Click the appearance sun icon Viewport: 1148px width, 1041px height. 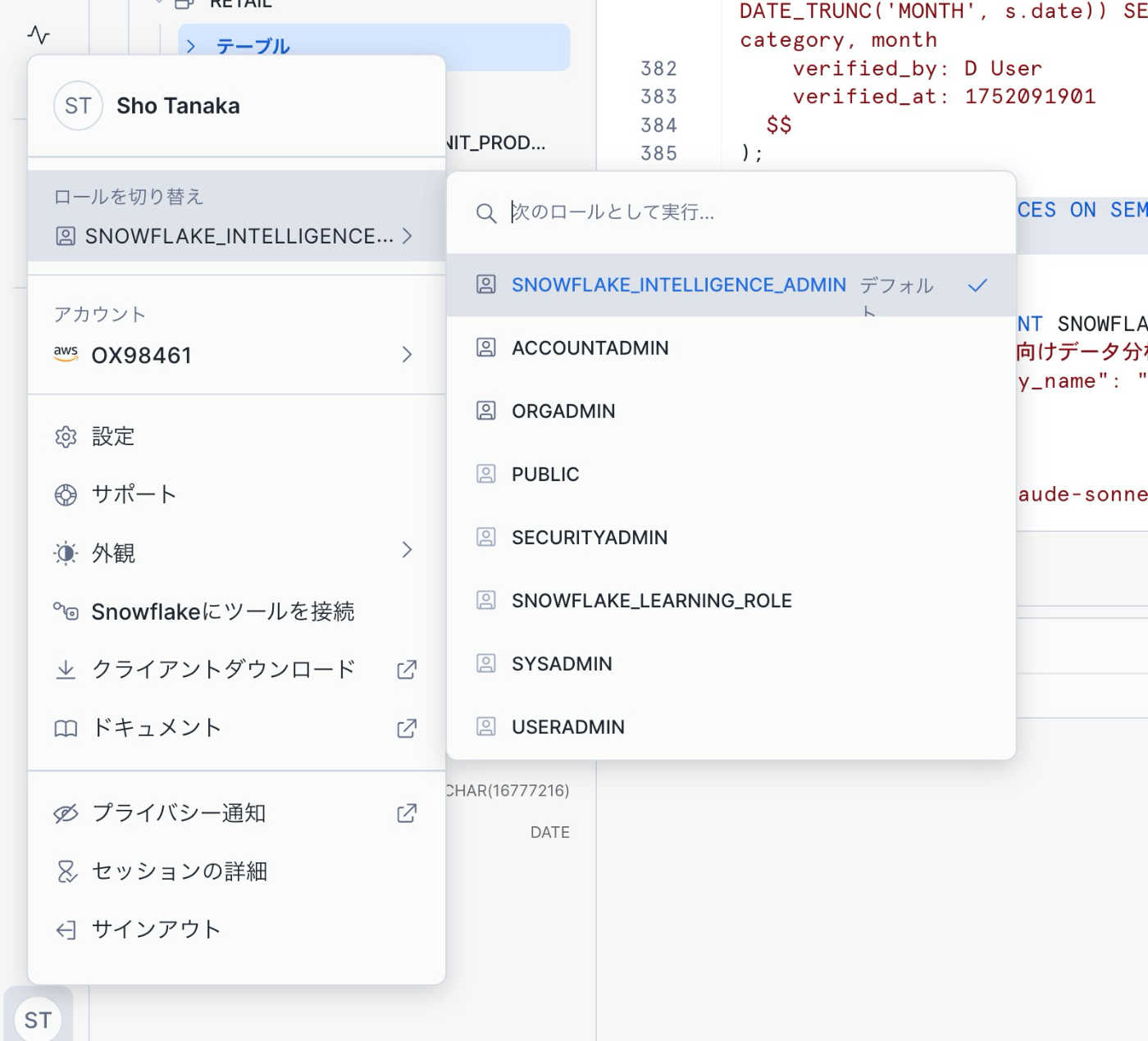click(x=66, y=553)
